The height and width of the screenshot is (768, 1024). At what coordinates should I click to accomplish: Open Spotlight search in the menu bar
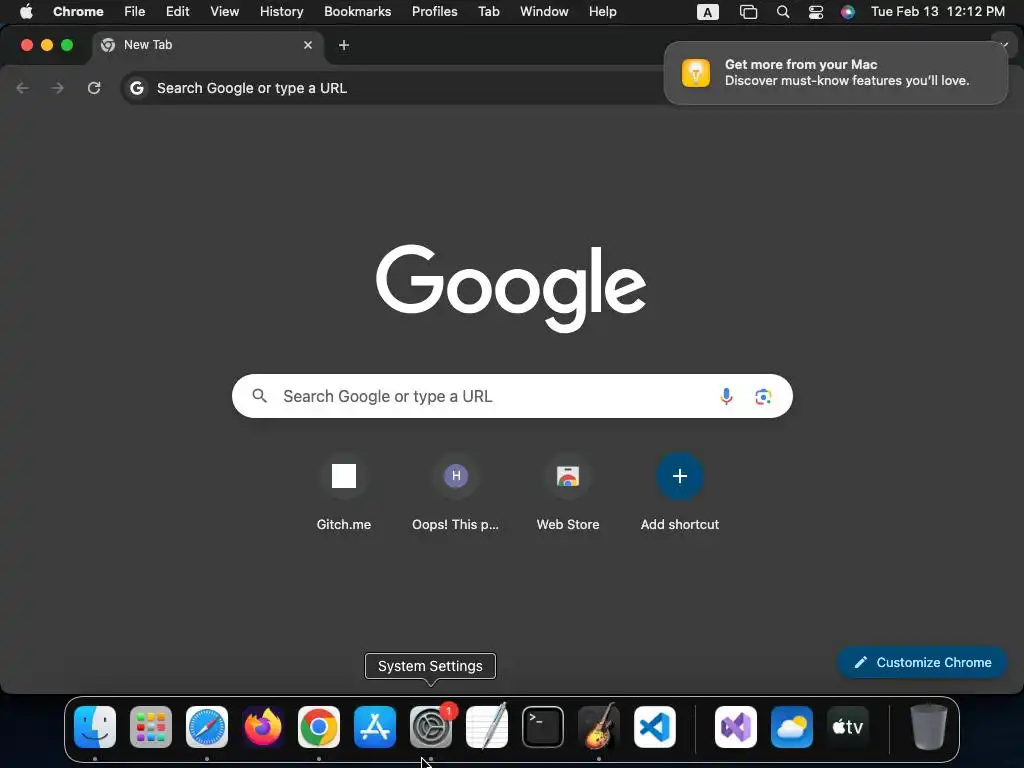click(782, 12)
